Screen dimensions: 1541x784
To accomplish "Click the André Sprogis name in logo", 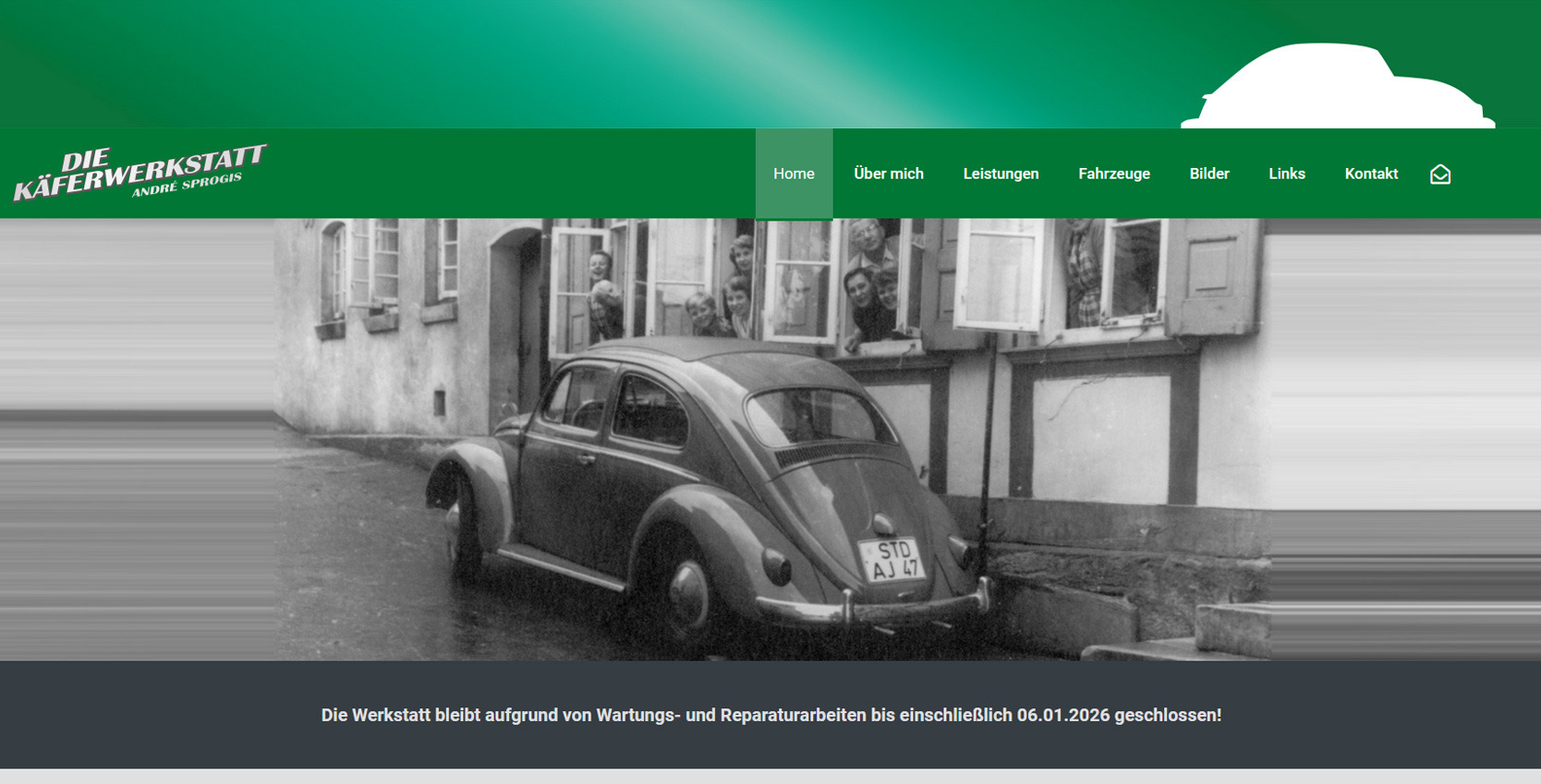I will pyautogui.click(x=187, y=185).
